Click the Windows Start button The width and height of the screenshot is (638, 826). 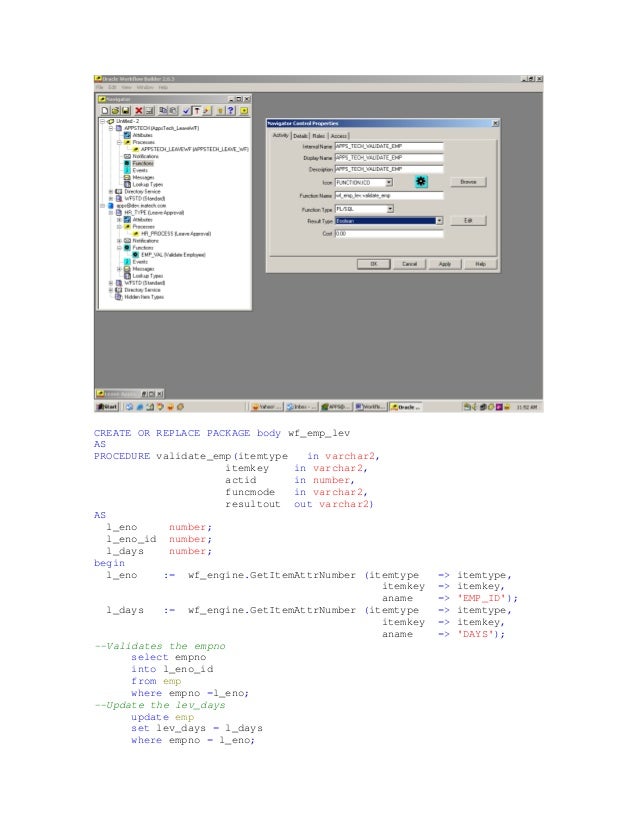click(x=107, y=407)
